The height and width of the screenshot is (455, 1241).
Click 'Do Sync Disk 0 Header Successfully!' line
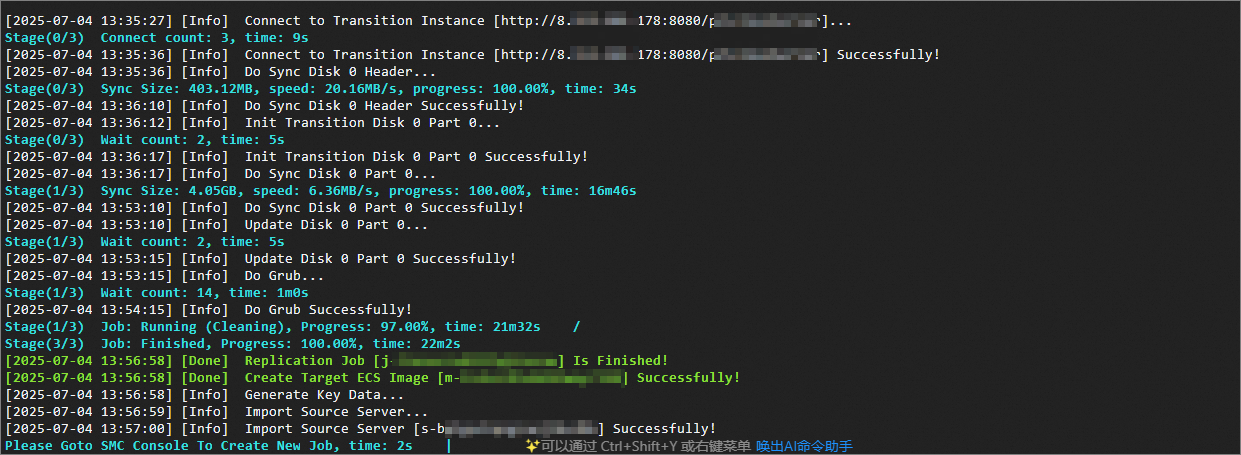265,105
